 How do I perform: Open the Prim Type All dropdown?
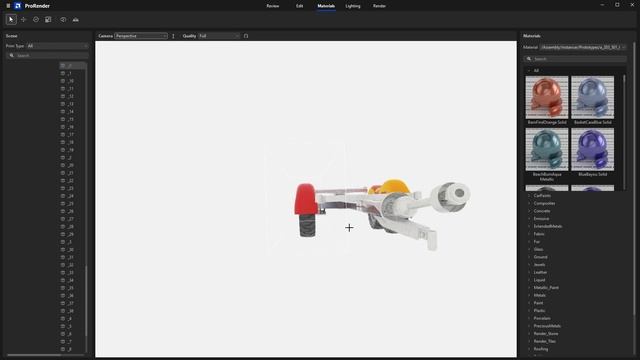57,46
